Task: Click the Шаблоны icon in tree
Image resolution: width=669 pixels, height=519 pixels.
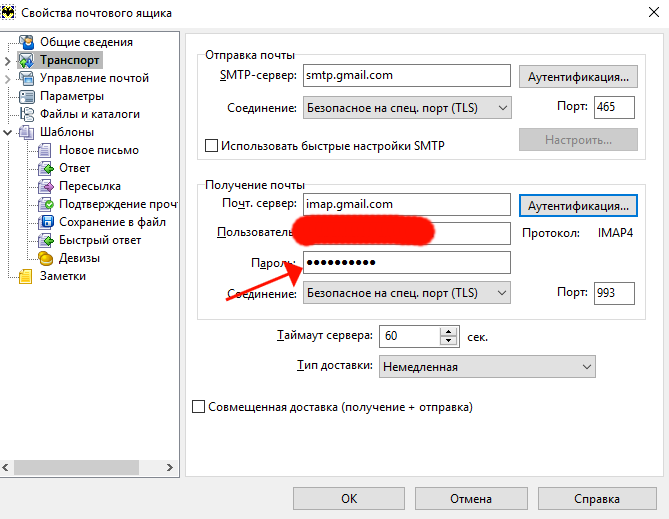Action: (x=26, y=132)
